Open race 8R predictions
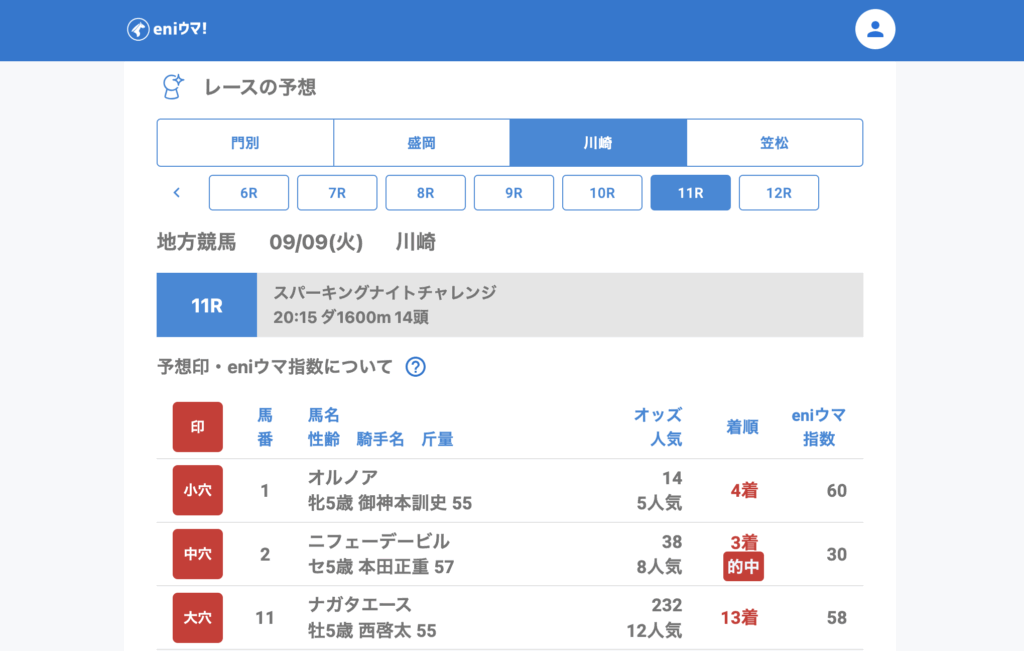1024x651 pixels. pyautogui.click(x=425, y=193)
